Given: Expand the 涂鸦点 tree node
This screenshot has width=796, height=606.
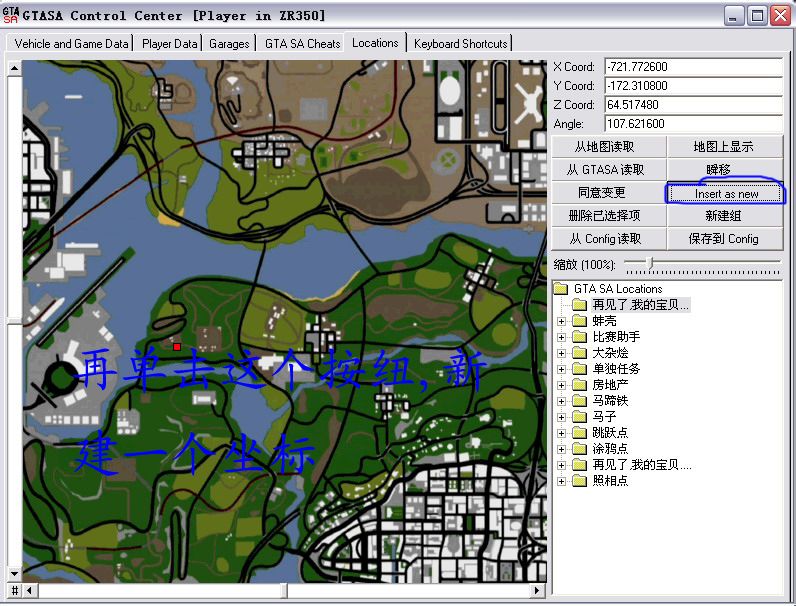Looking at the screenshot, I should pyautogui.click(x=561, y=449).
